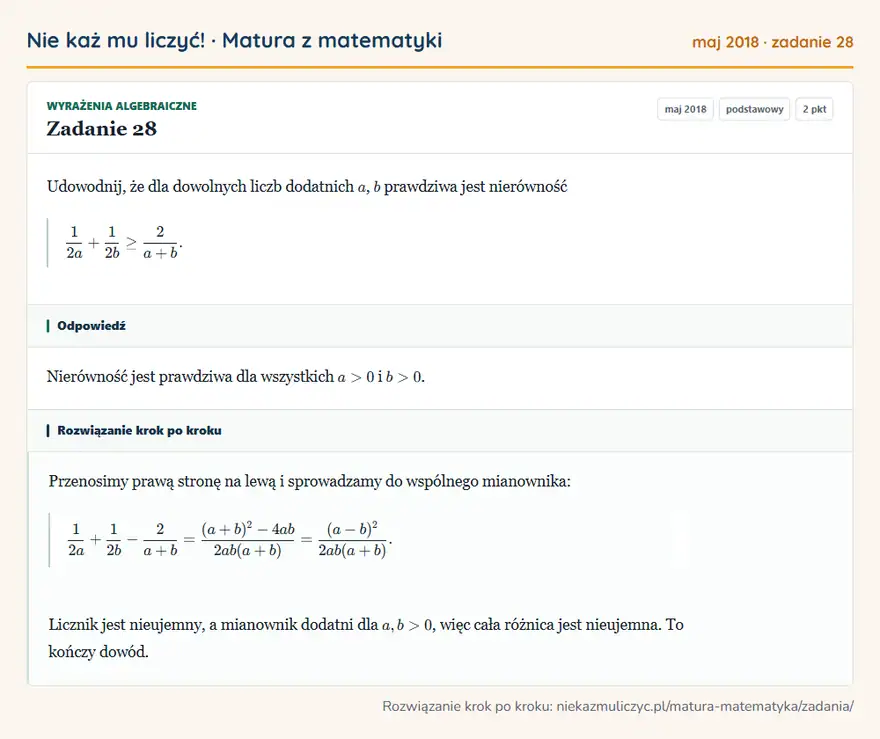Click the inequality formula 1/2a + 1/2b ≥ 2/(a+b)

point(124,242)
